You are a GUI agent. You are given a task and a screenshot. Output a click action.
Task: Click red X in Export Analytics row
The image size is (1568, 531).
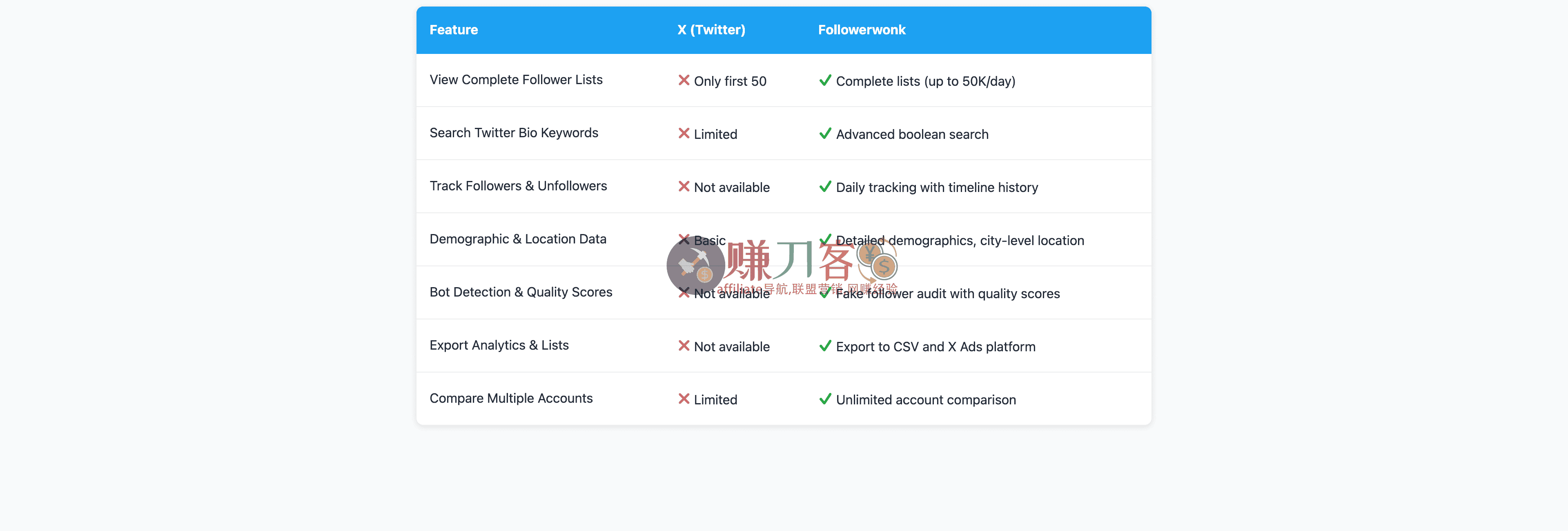point(684,346)
